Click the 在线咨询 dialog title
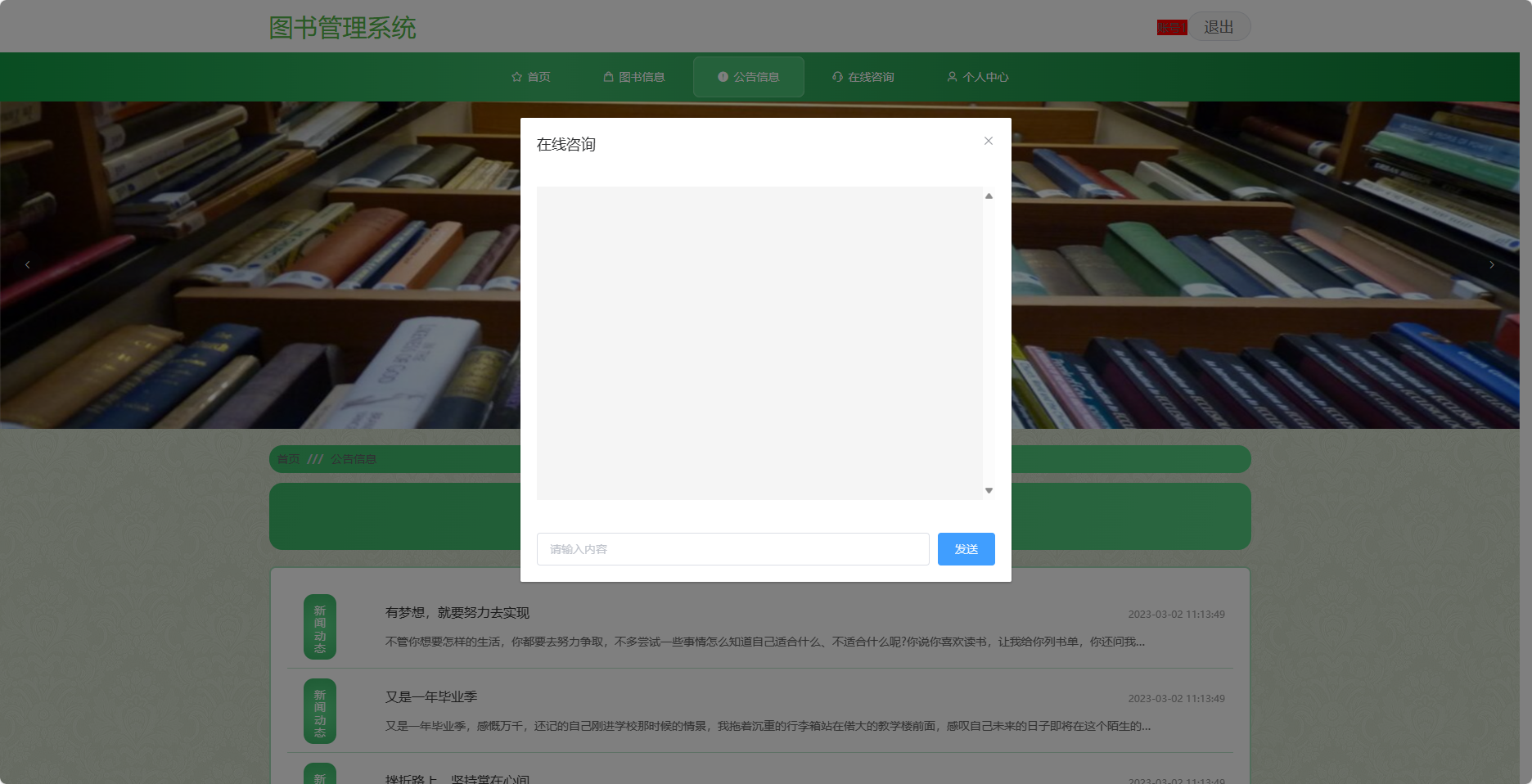The height and width of the screenshot is (784, 1532). (x=565, y=145)
